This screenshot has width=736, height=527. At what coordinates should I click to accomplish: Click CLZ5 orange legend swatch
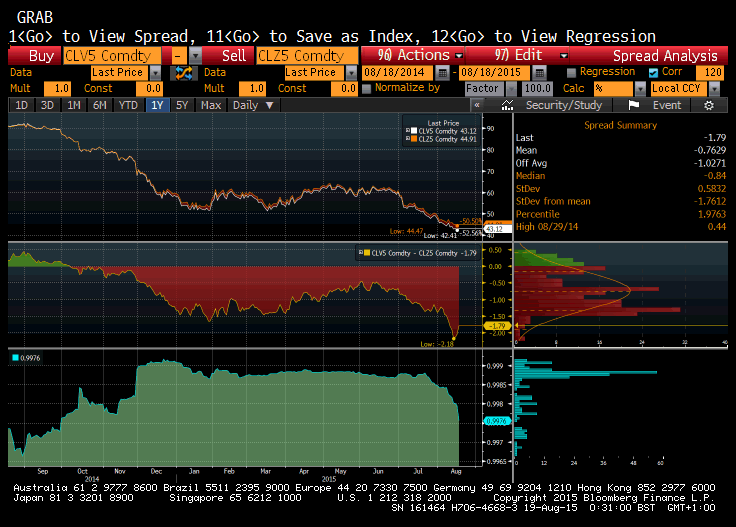coord(414,139)
